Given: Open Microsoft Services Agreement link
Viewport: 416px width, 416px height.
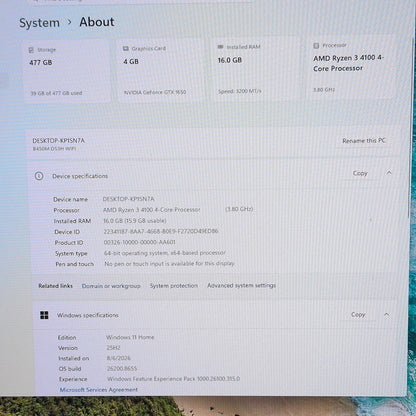Looking at the screenshot, I should pos(99,390).
